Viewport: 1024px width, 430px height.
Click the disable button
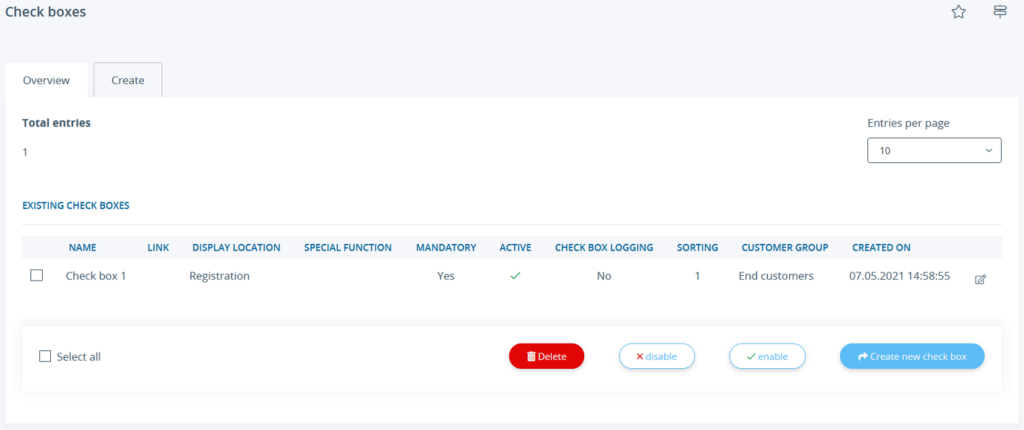(656, 356)
